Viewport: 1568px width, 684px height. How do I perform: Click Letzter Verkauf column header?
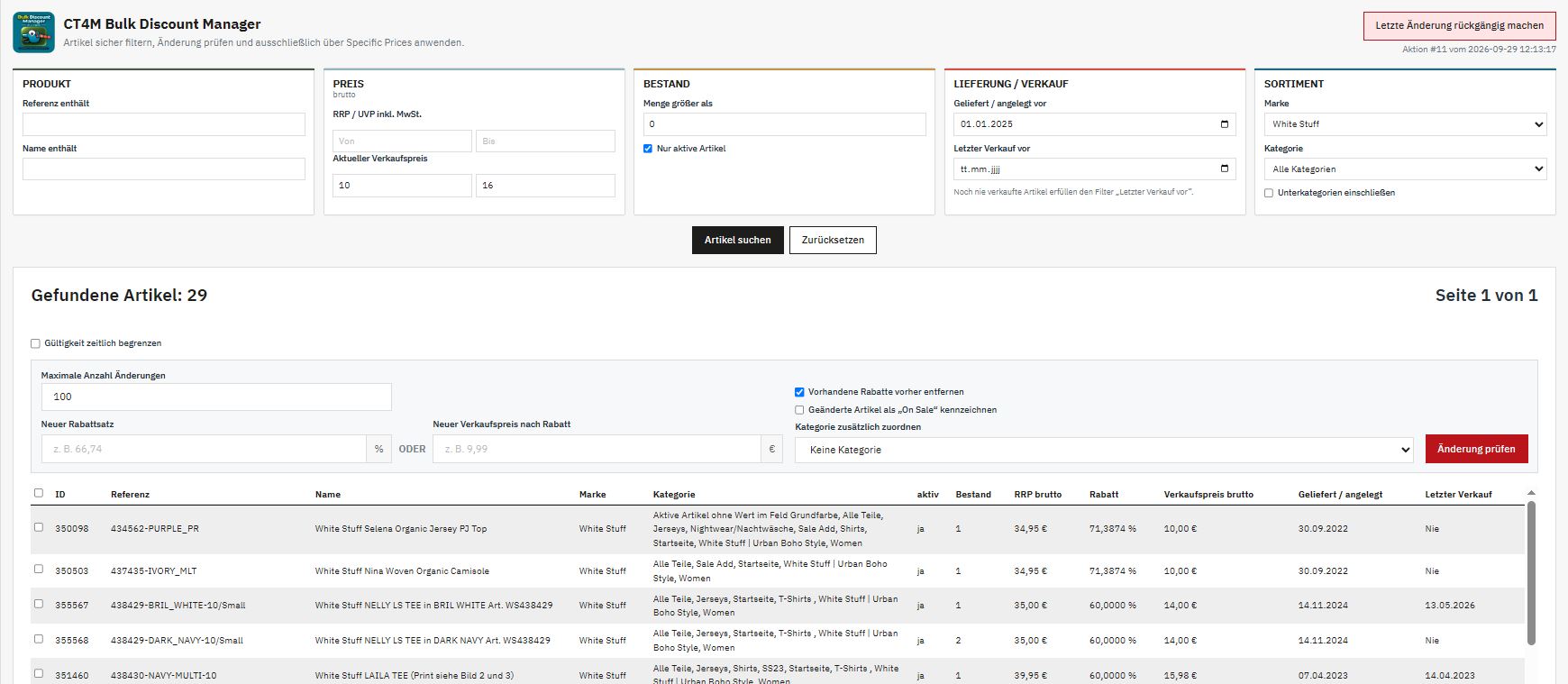pos(1458,494)
